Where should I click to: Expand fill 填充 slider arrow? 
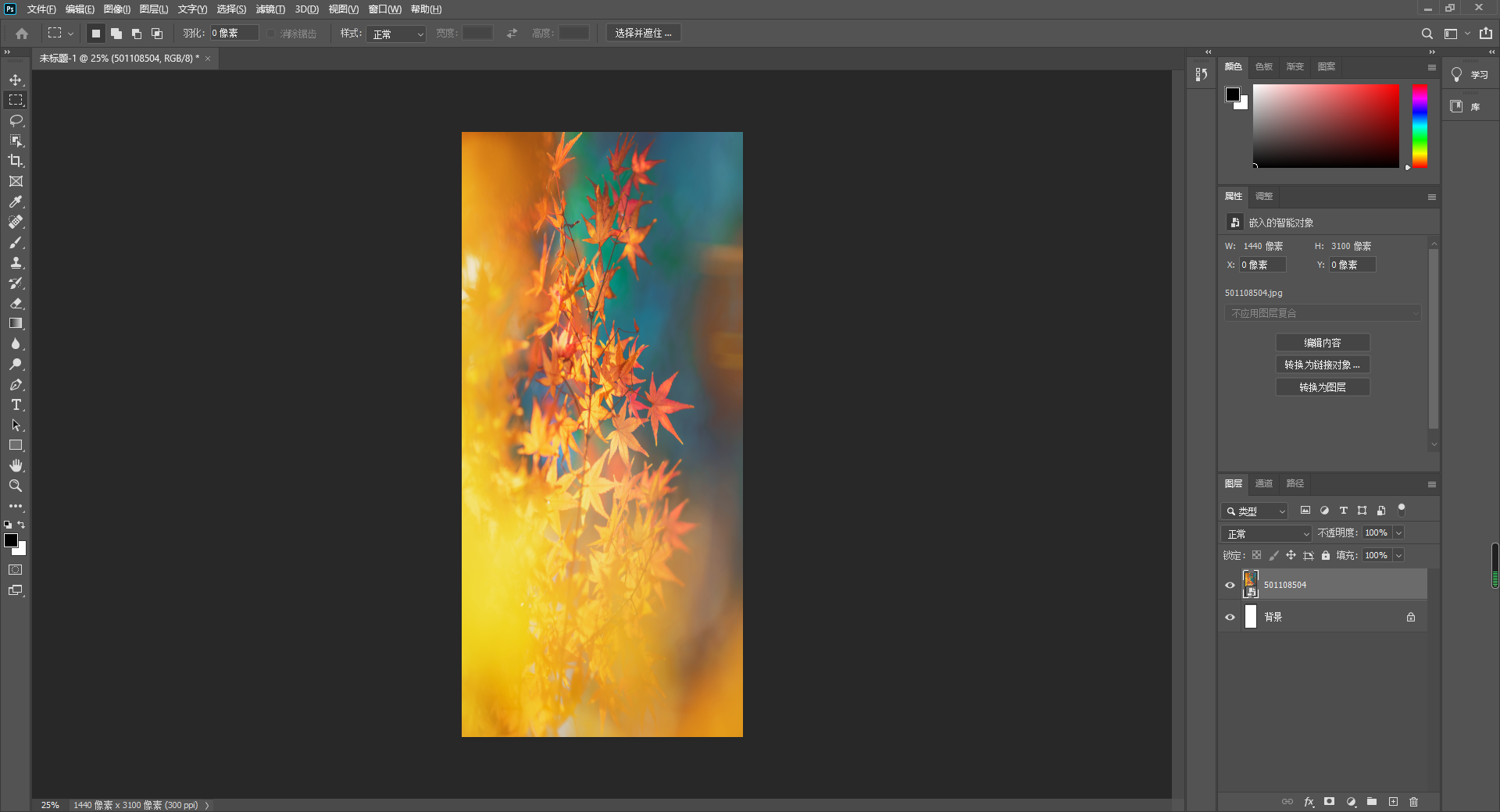1398,555
